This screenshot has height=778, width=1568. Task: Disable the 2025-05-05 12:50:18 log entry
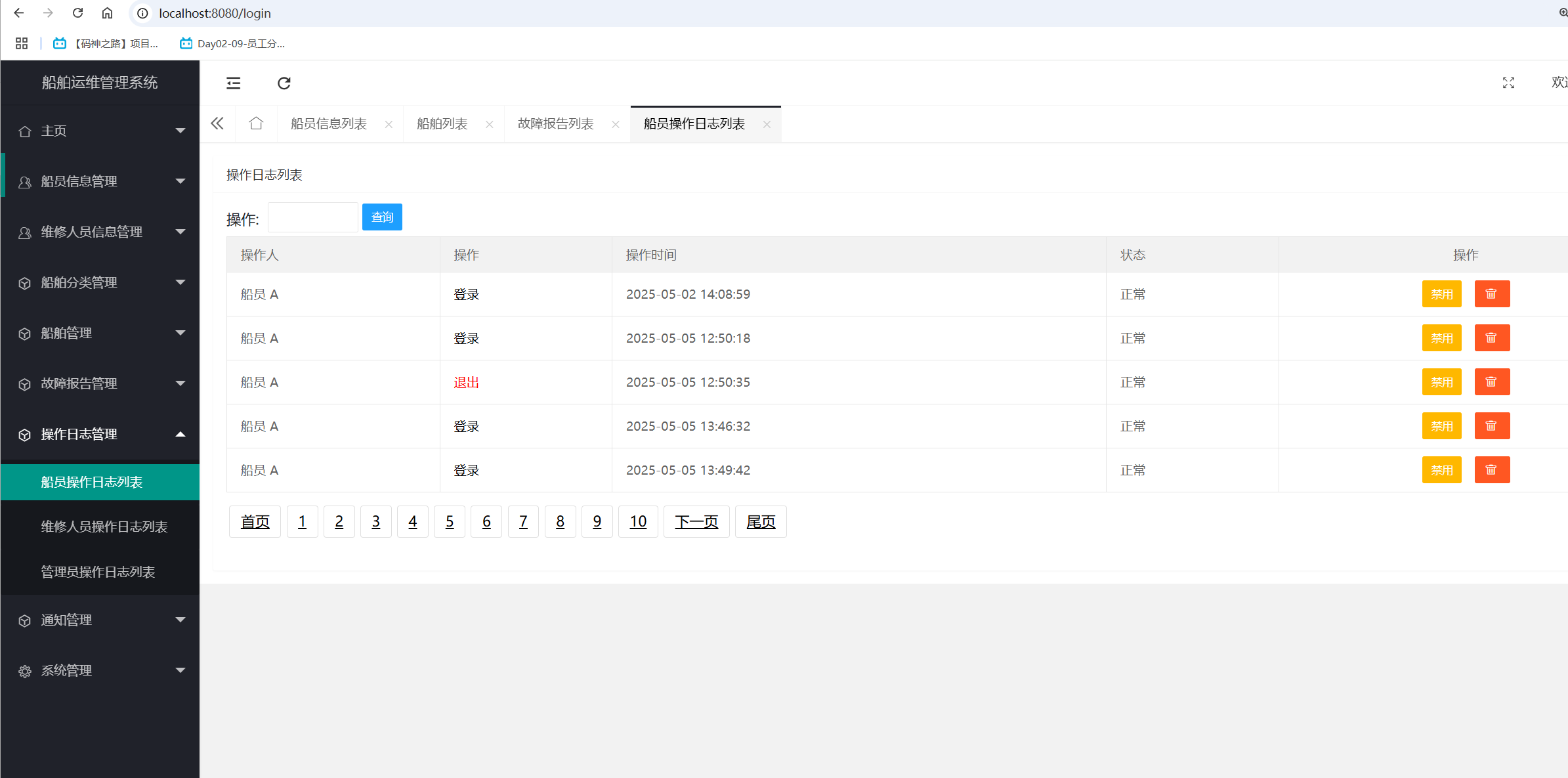coord(1441,338)
